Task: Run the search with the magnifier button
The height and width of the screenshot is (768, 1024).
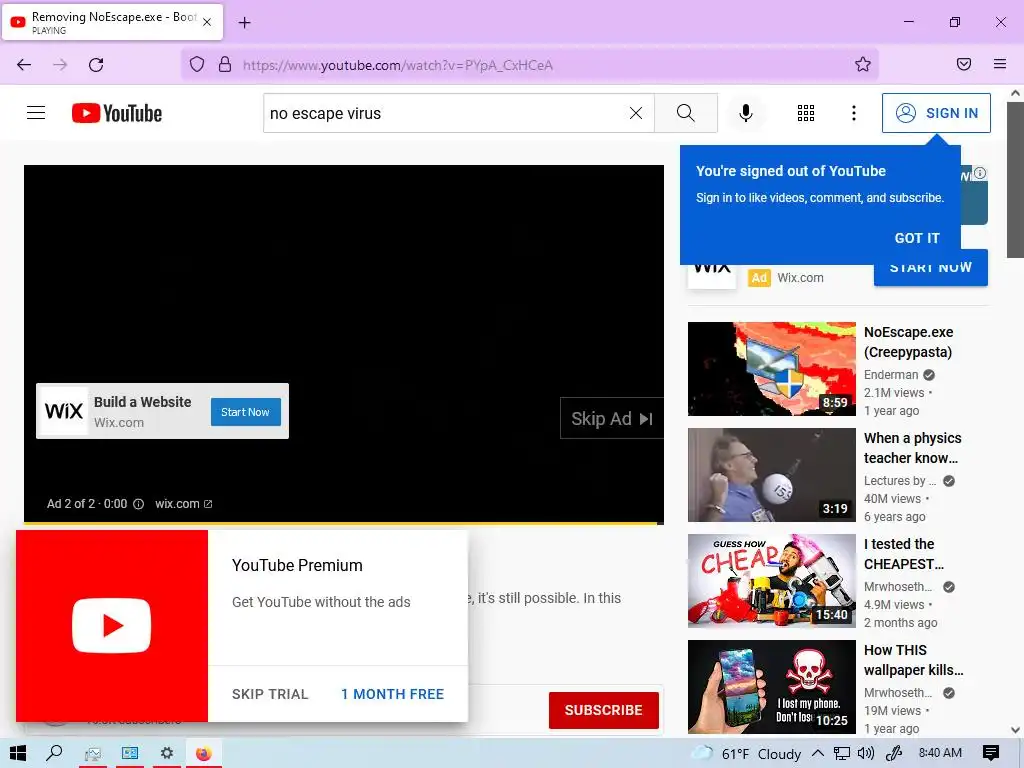Action: click(x=686, y=113)
